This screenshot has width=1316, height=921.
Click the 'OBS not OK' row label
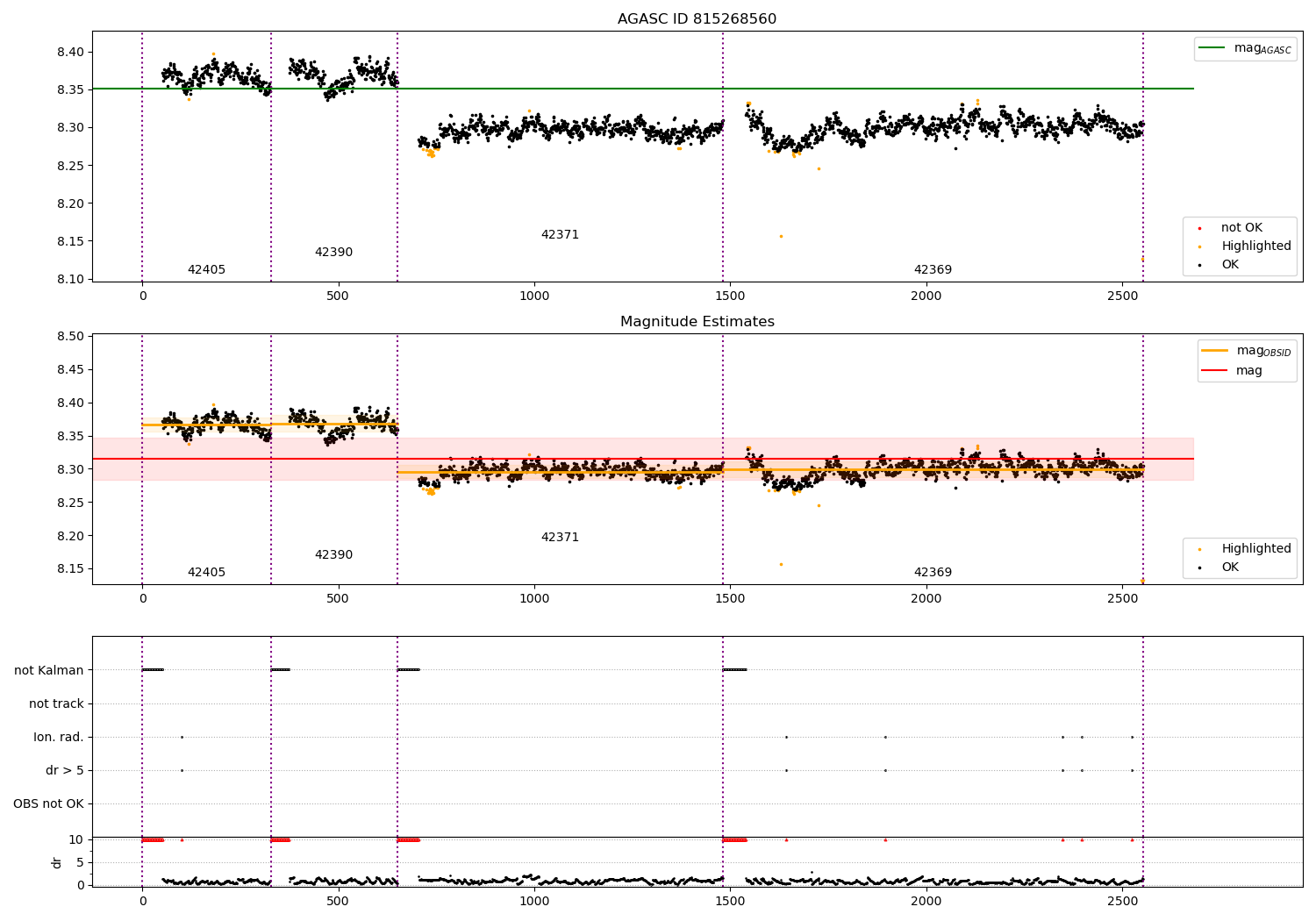[48, 804]
